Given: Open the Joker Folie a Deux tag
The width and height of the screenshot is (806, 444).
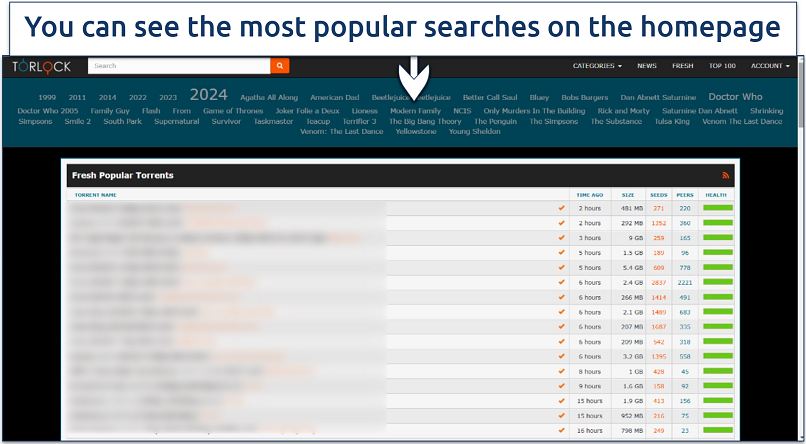Looking at the screenshot, I should 307,110.
